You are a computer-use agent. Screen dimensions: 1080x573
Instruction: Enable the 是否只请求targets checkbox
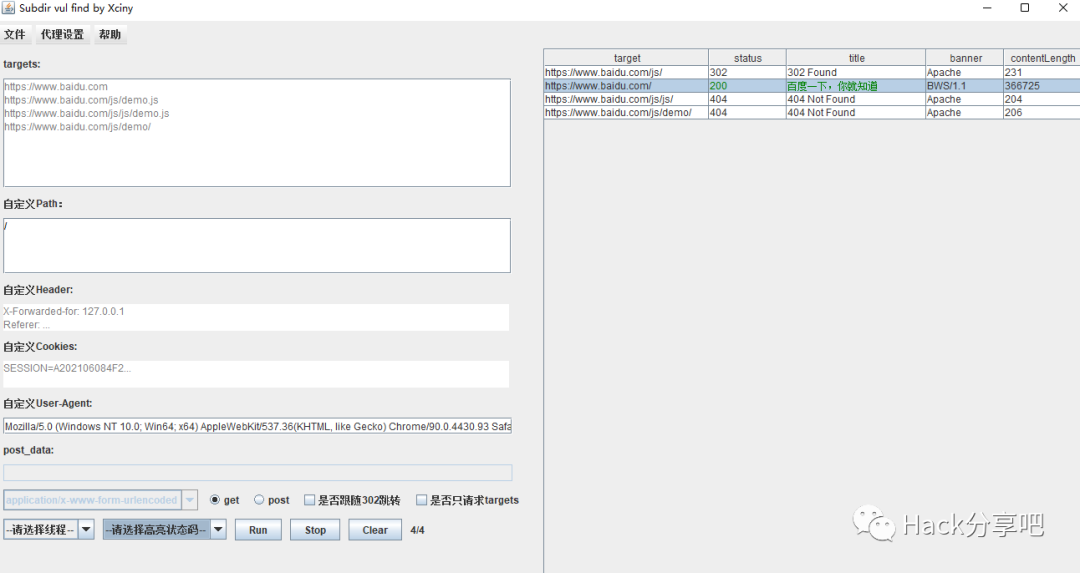(x=422, y=500)
